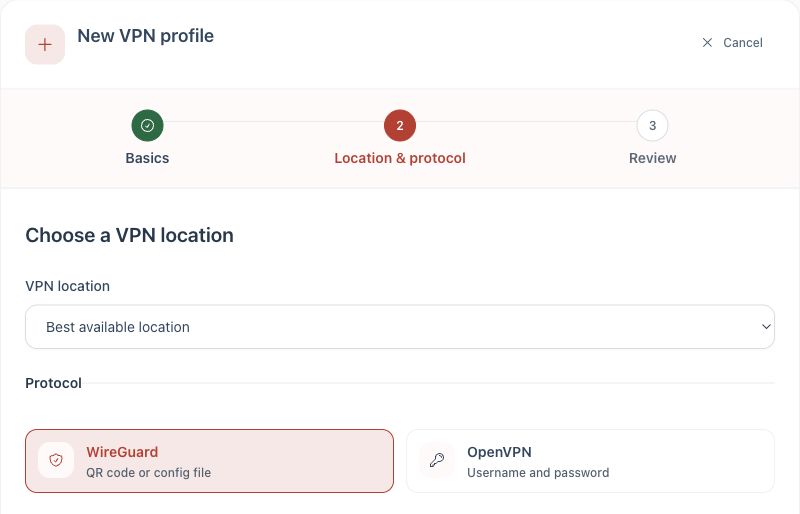Click the plus icon beside New VPN profile
Viewport: 800px width, 514px height.
coord(45,44)
